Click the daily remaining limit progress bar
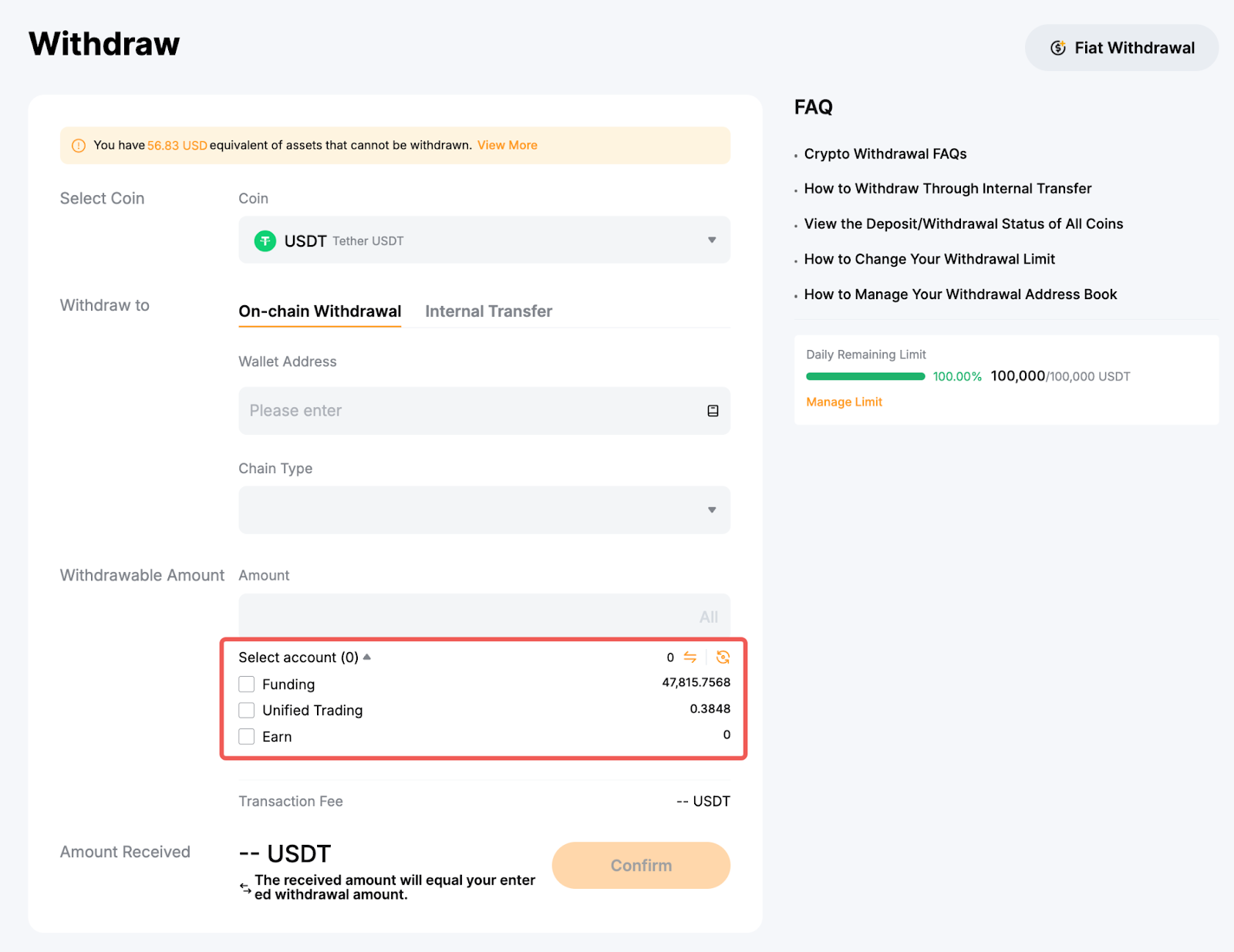 tap(865, 376)
